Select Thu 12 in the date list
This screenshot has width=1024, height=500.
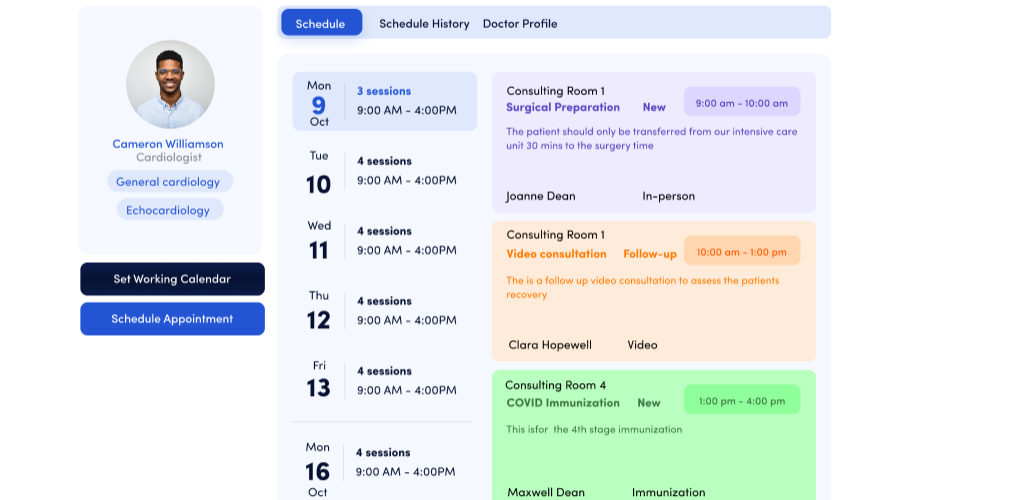pyautogui.click(x=385, y=313)
